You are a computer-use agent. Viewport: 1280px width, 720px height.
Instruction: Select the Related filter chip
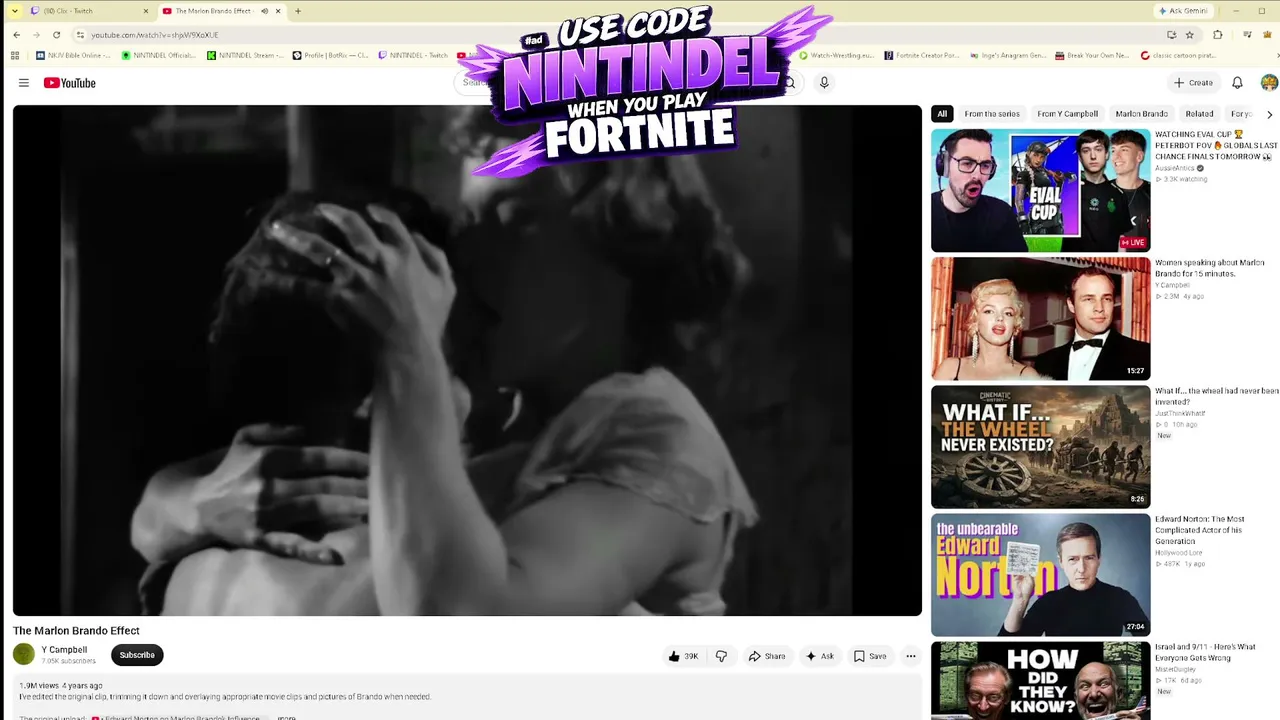pos(1199,114)
